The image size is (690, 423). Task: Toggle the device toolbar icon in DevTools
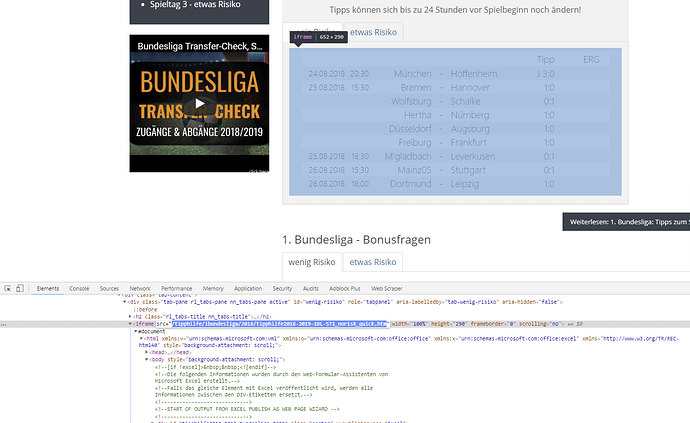(x=22, y=288)
